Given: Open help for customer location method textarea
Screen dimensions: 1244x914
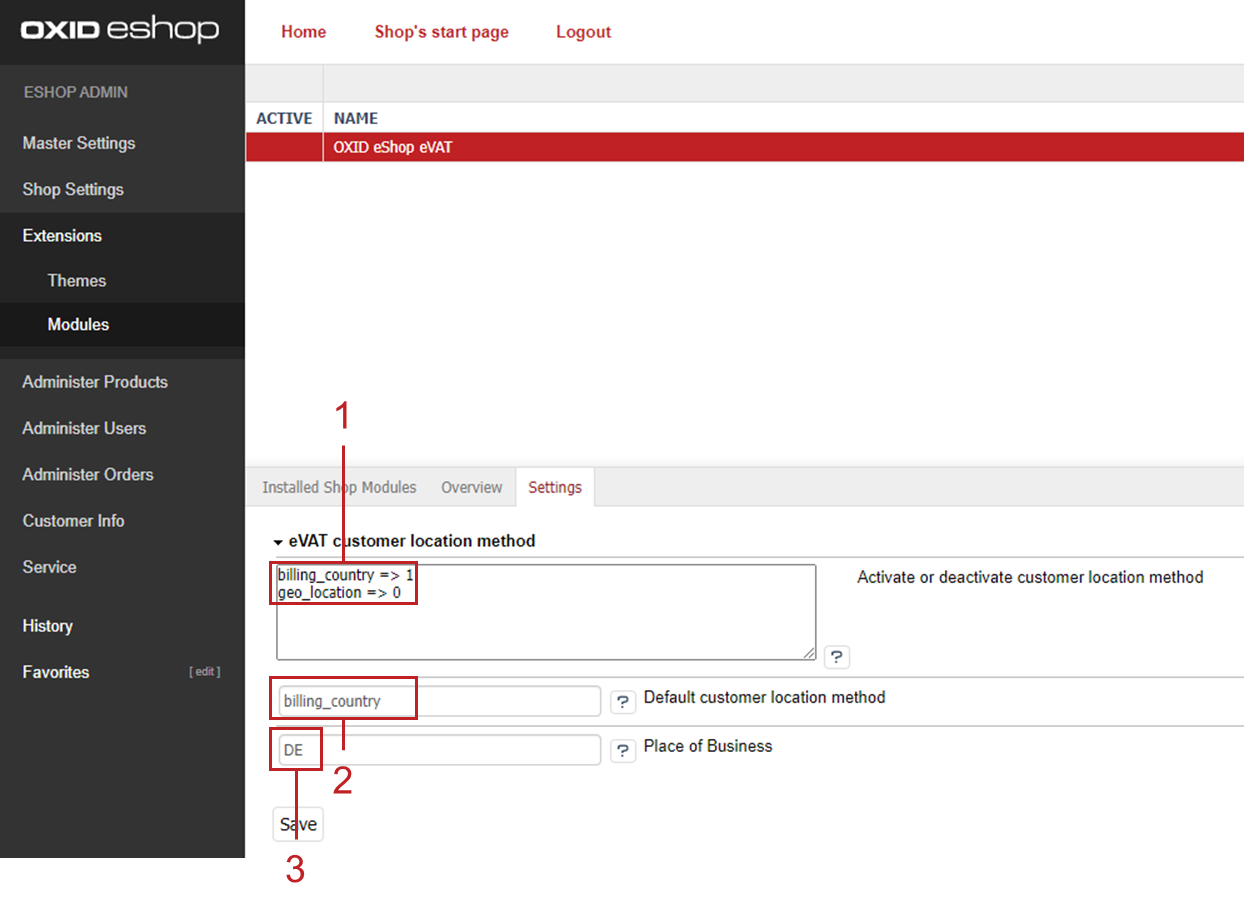Looking at the screenshot, I should tap(837, 657).
